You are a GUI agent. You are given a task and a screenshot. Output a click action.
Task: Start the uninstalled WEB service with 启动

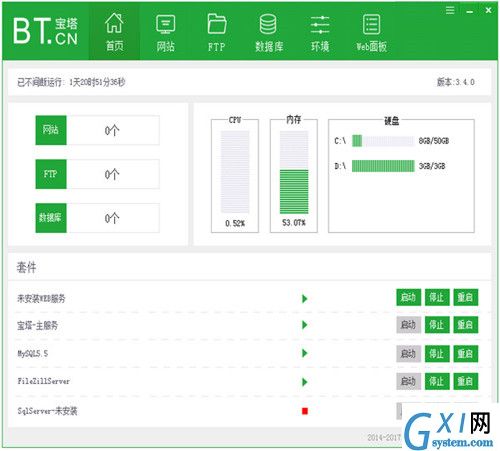tap(408, 297)
